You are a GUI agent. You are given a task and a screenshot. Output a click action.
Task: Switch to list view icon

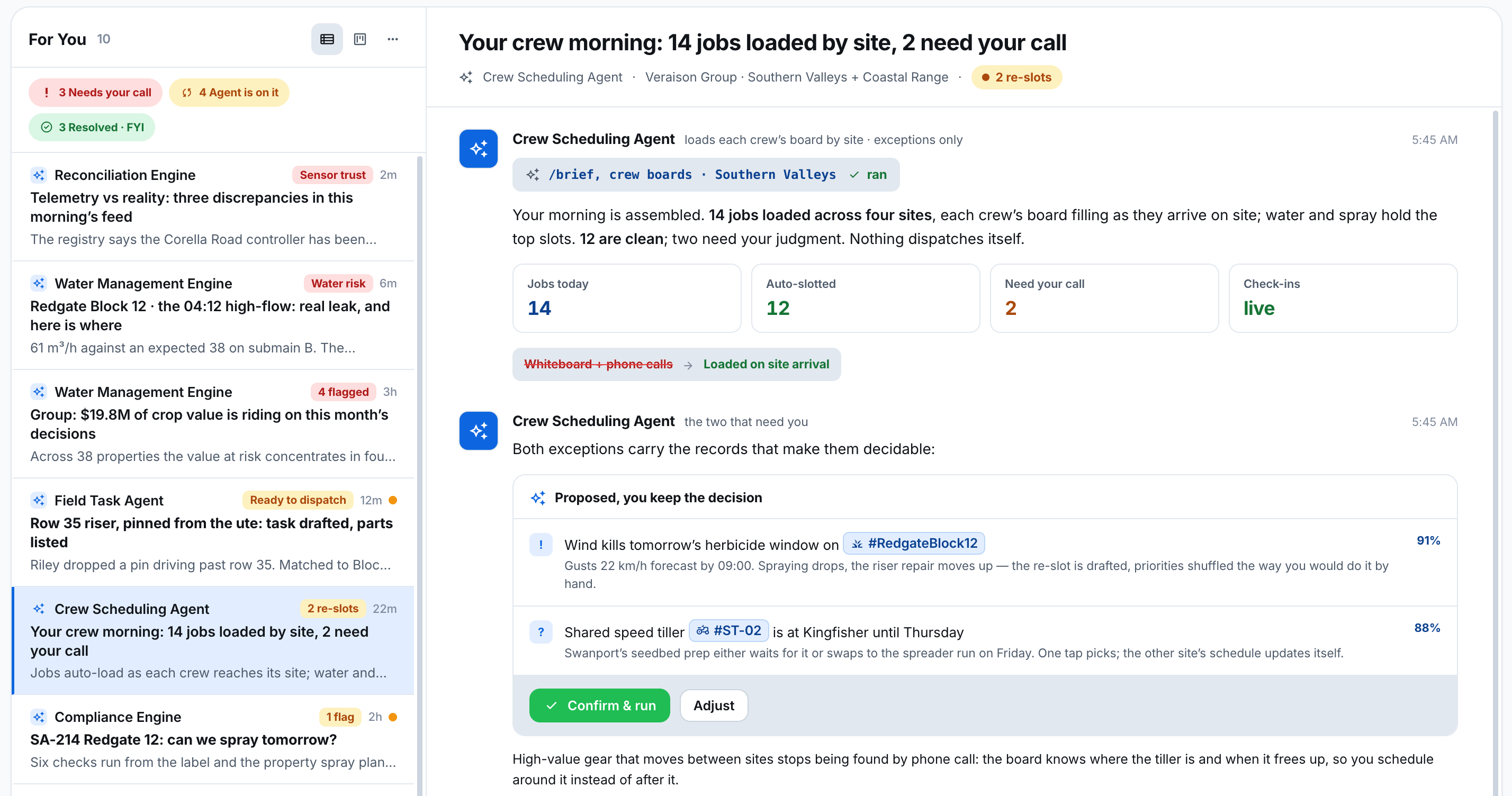tap(327, 39)
